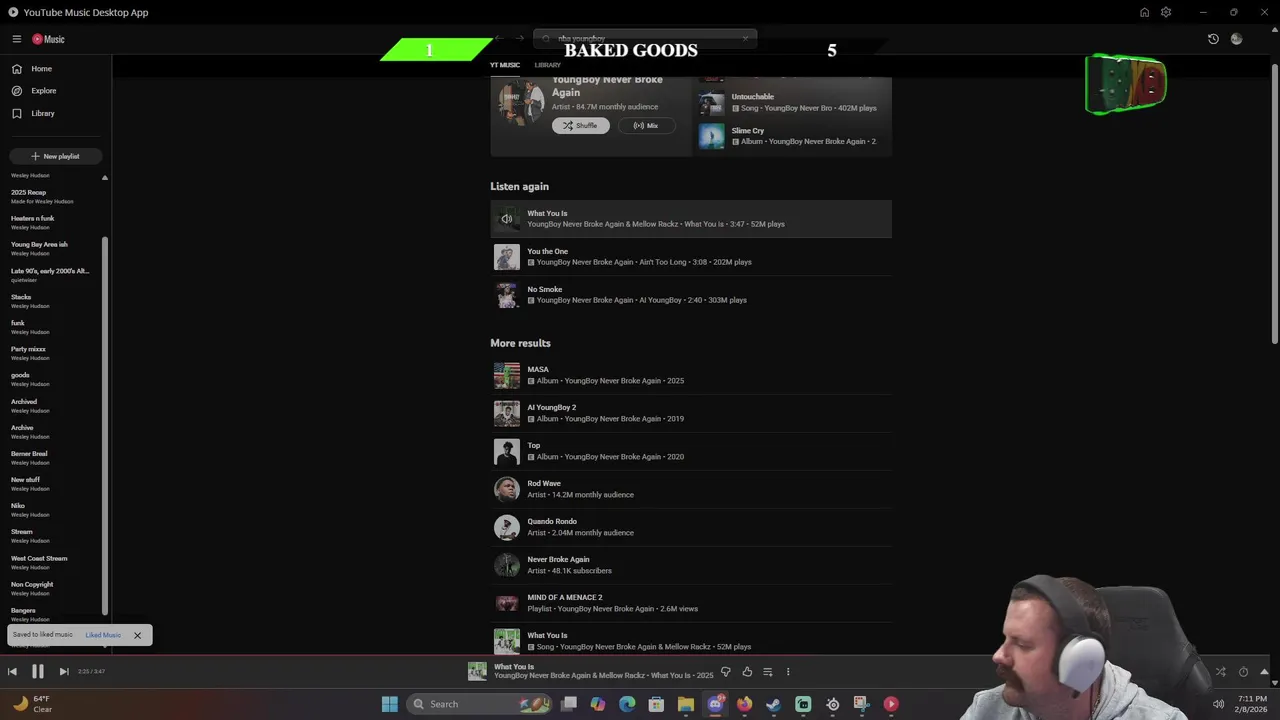Viewport: 1280px width, 720px height.
Task: Open the Rod Wave artist page
Action: pyautogui.click(x=691, y=489)
